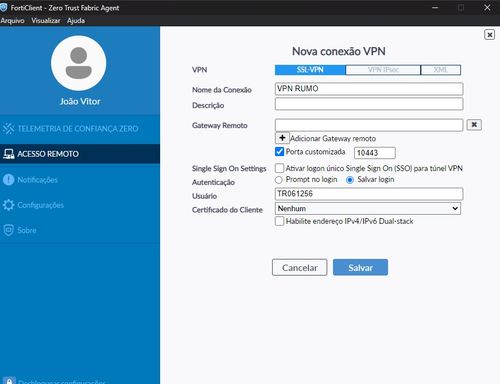This screenshot has width=500, height=384.
Task: Click the Gateway Remoto input field
Action: pyautogui.click(x=369, y=125)
